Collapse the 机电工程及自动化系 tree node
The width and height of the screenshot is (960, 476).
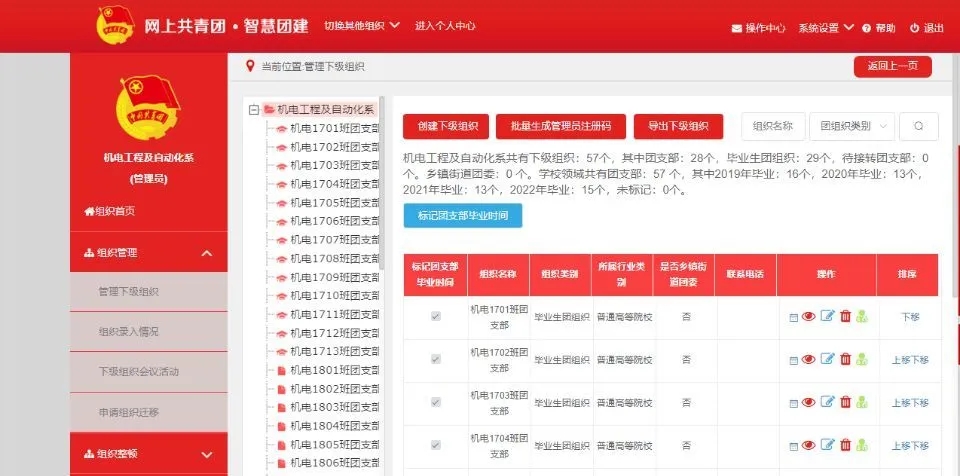click(x=254, y=110)
